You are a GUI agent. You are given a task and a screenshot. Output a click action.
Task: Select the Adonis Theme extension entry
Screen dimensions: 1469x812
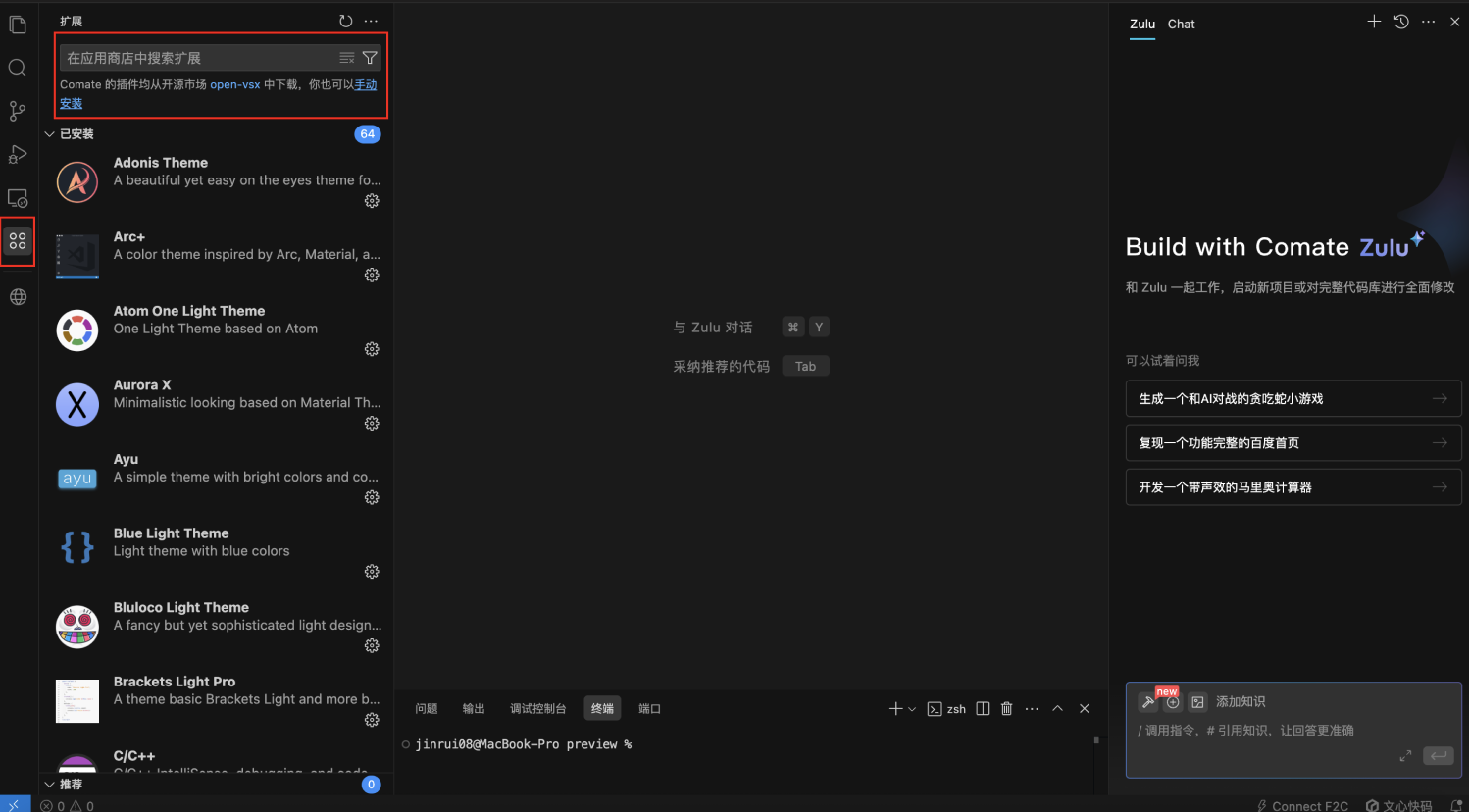pos(218,182)
